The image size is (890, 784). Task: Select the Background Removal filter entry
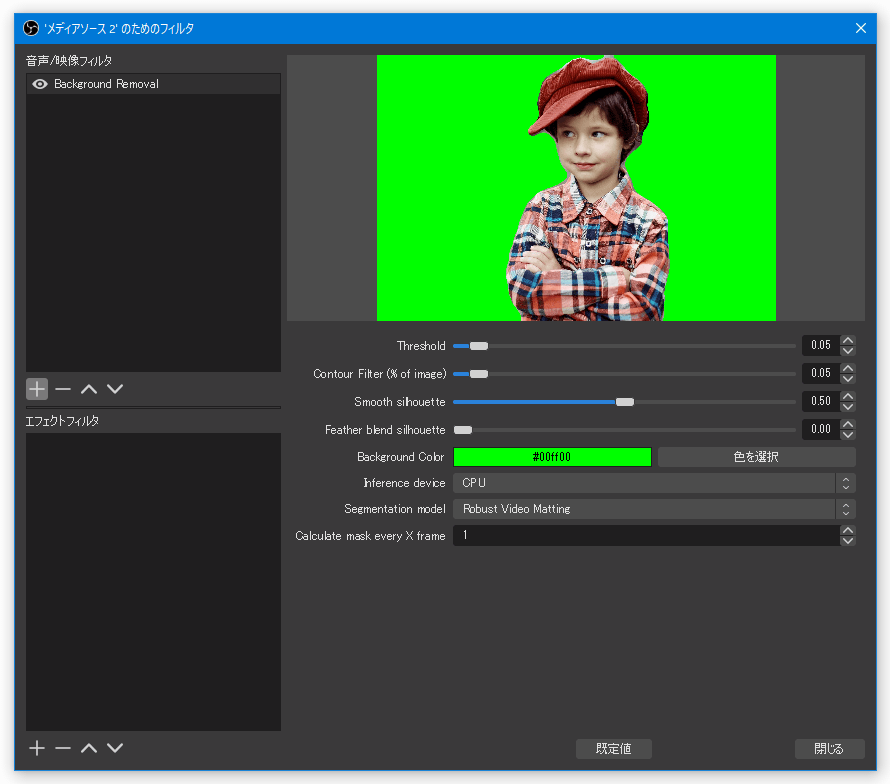153,84
